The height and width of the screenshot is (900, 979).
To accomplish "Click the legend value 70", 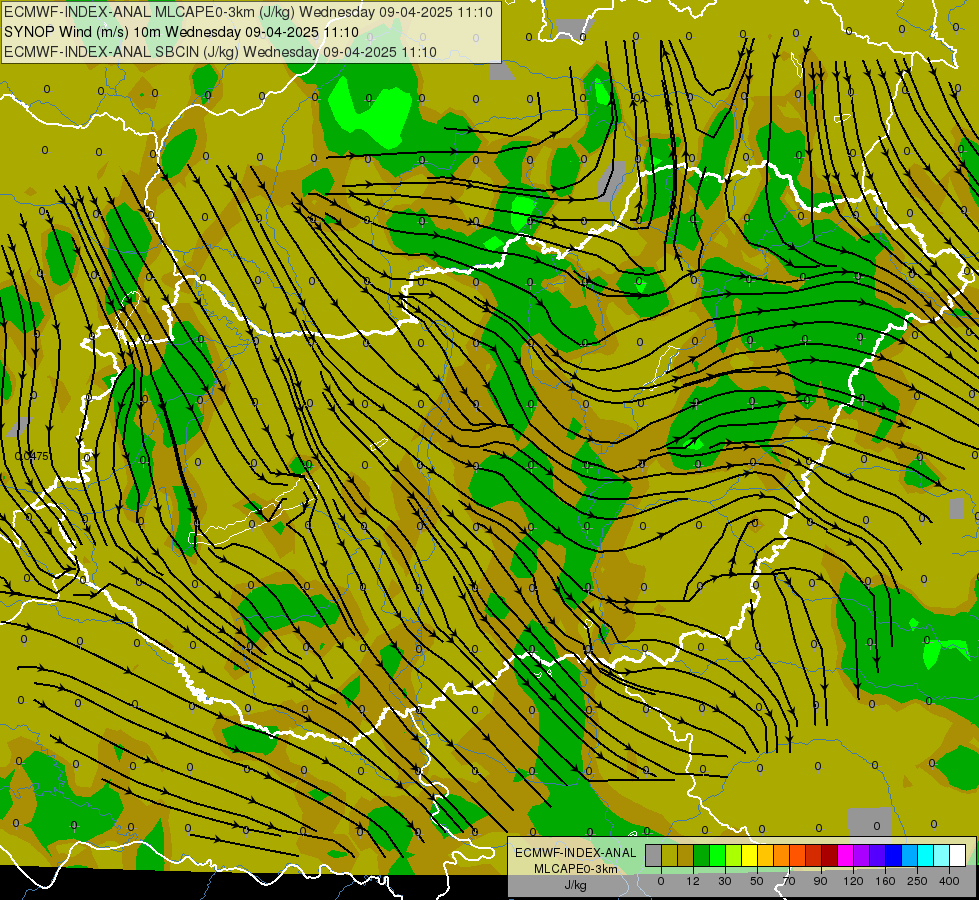I will tap(789, 881).
